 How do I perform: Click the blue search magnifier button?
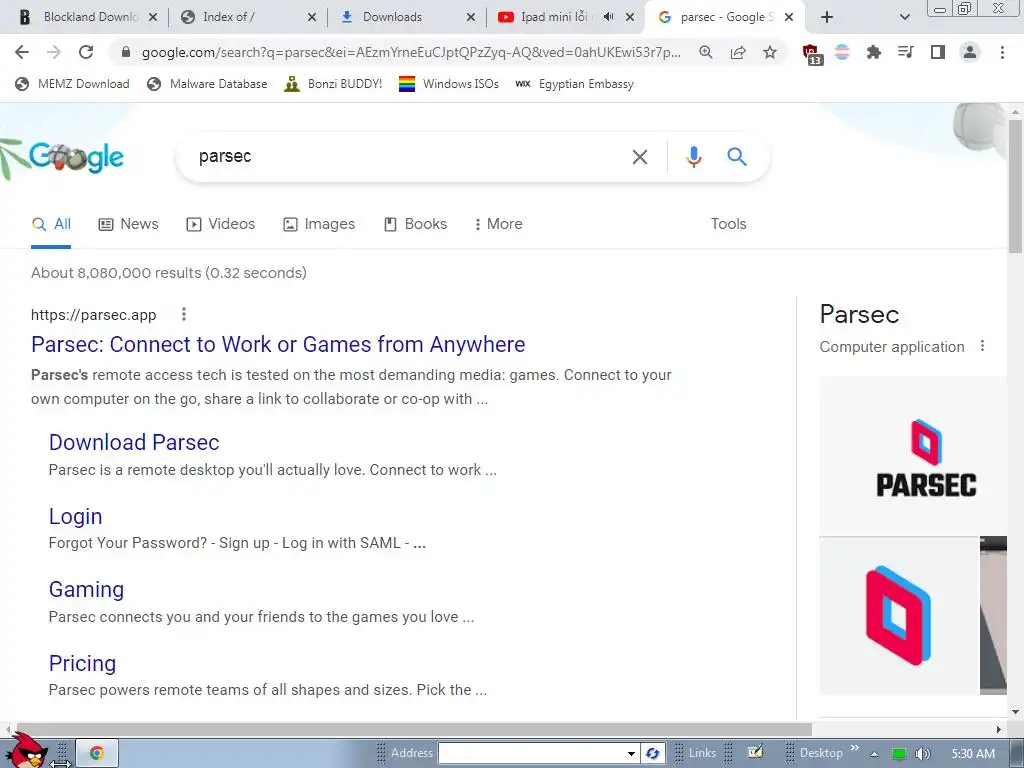737,157
